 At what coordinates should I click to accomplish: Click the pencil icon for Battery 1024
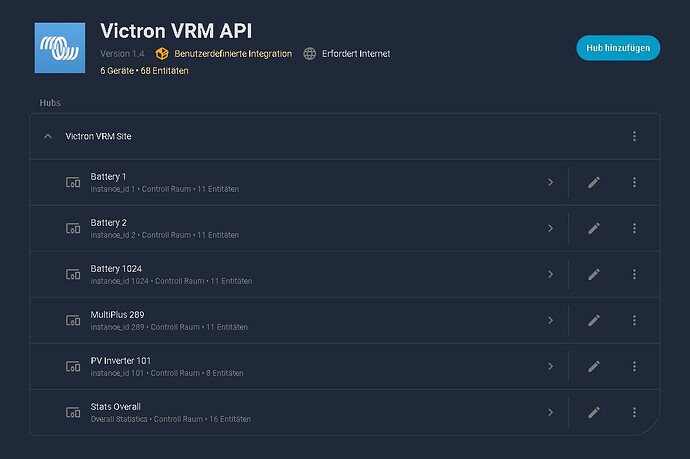point(594,274)
